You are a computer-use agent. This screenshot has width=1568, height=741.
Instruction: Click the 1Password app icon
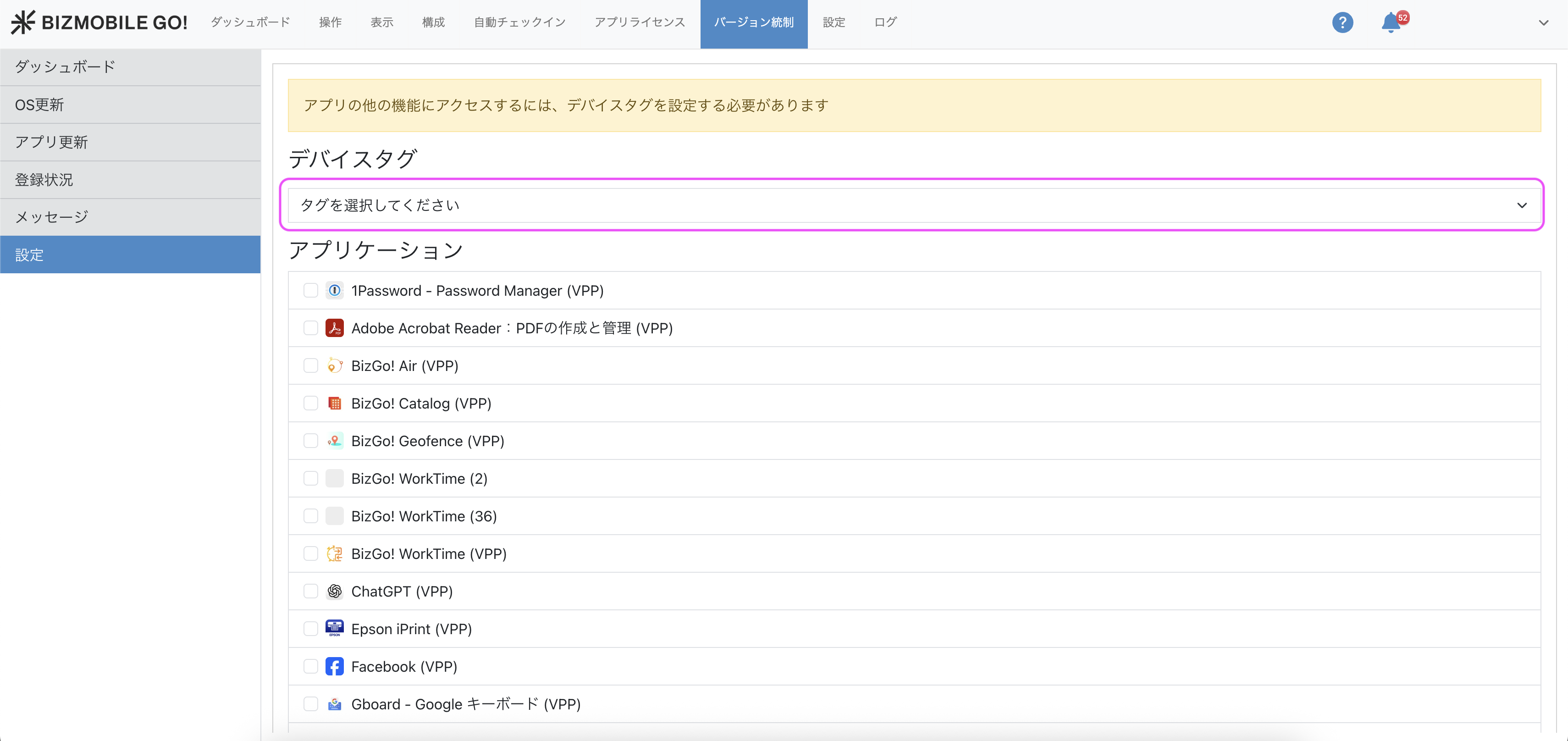[334, 290]
